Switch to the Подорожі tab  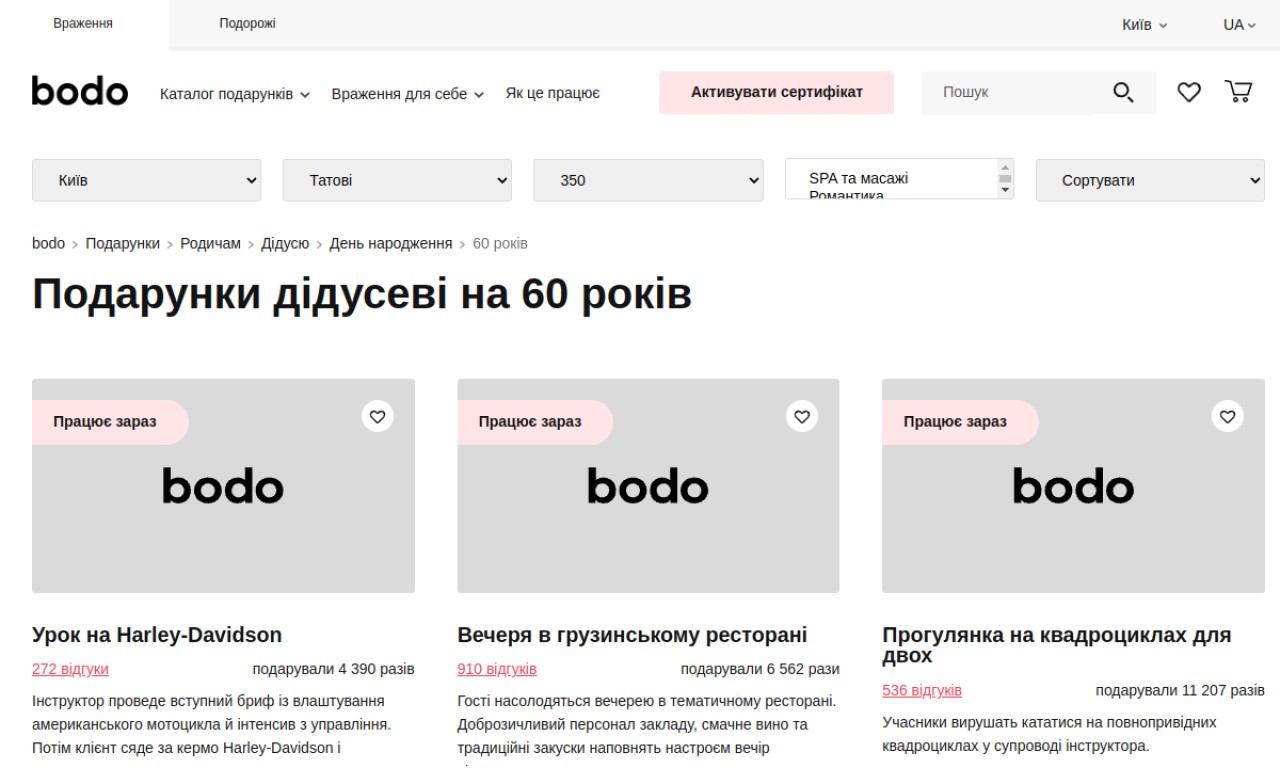[x=247, y=24]
